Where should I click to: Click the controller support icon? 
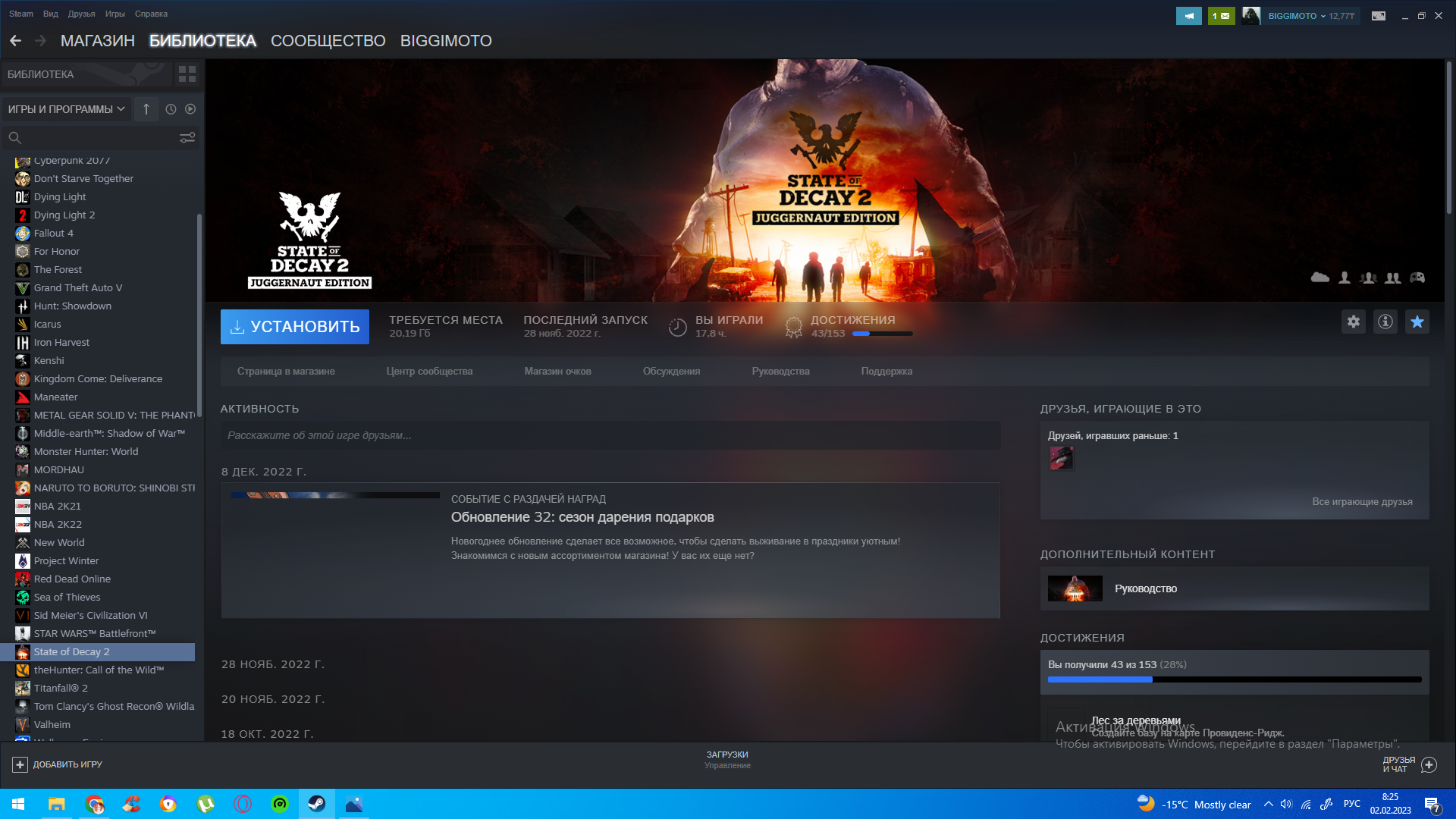pos(1417,278)
